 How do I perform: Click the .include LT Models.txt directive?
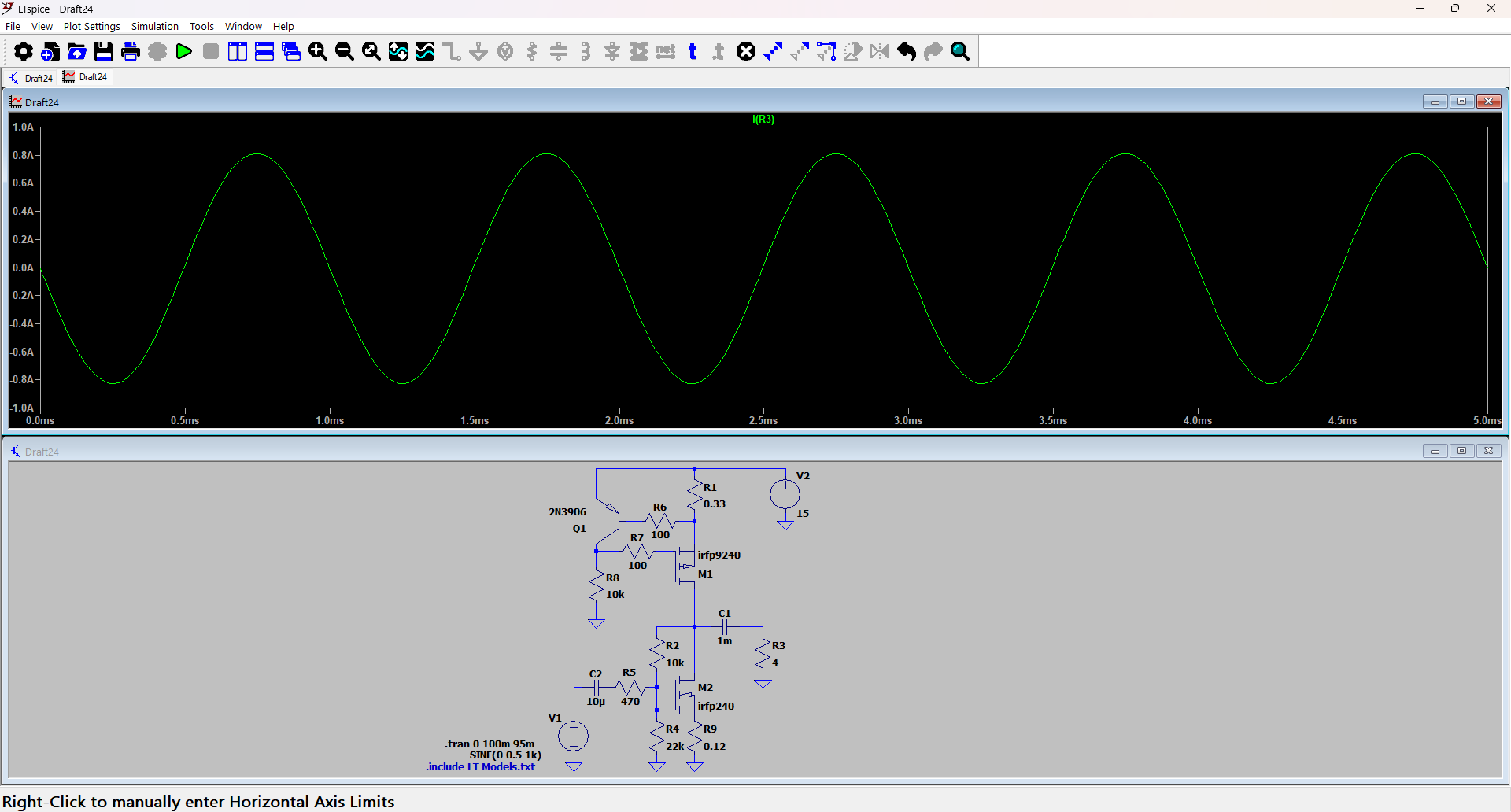481,766
